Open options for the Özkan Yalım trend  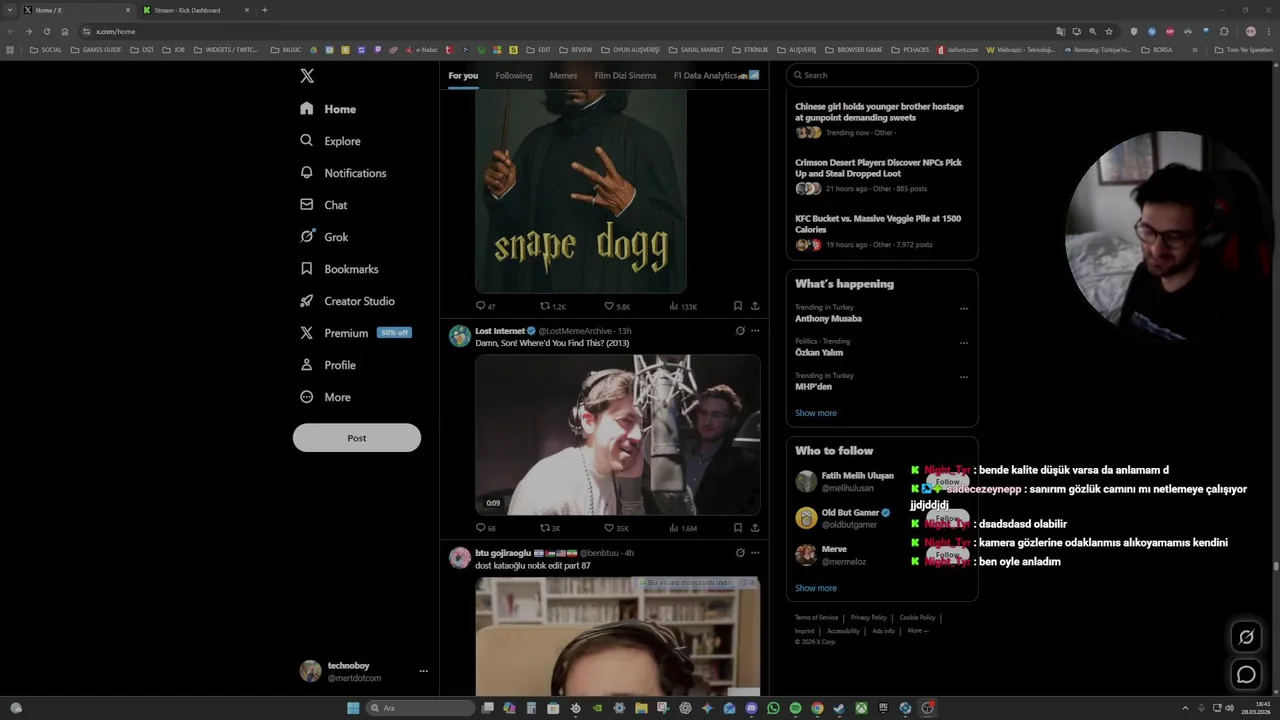pyautogui.click(x=964, y=343)
